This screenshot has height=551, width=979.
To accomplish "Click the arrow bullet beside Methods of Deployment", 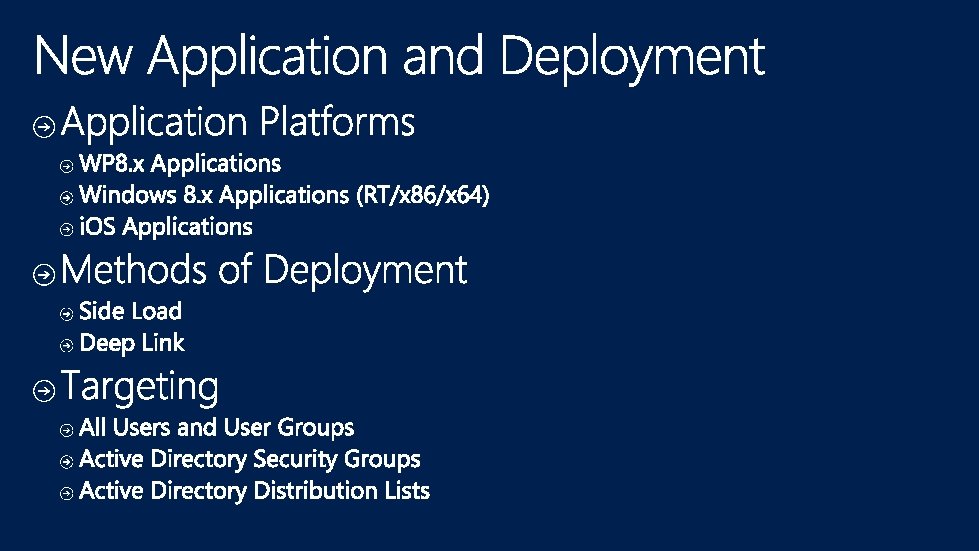I will click(x=44, y=275).
